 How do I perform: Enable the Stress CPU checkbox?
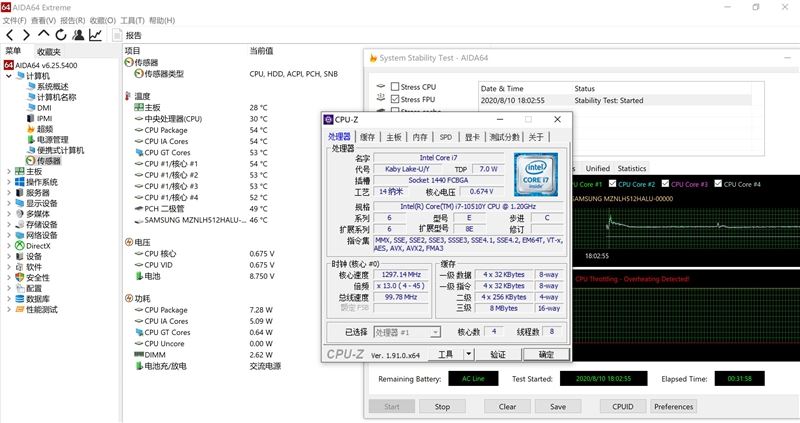[x=395, y=87]
